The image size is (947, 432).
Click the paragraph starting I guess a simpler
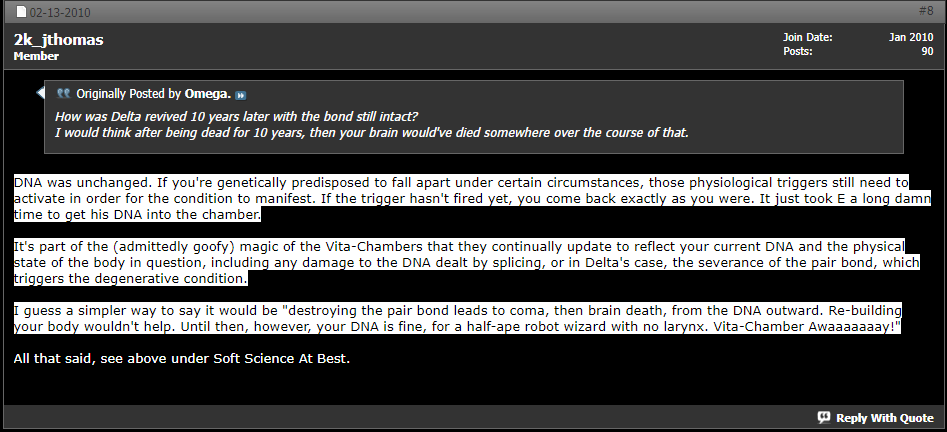click(458, 318)
